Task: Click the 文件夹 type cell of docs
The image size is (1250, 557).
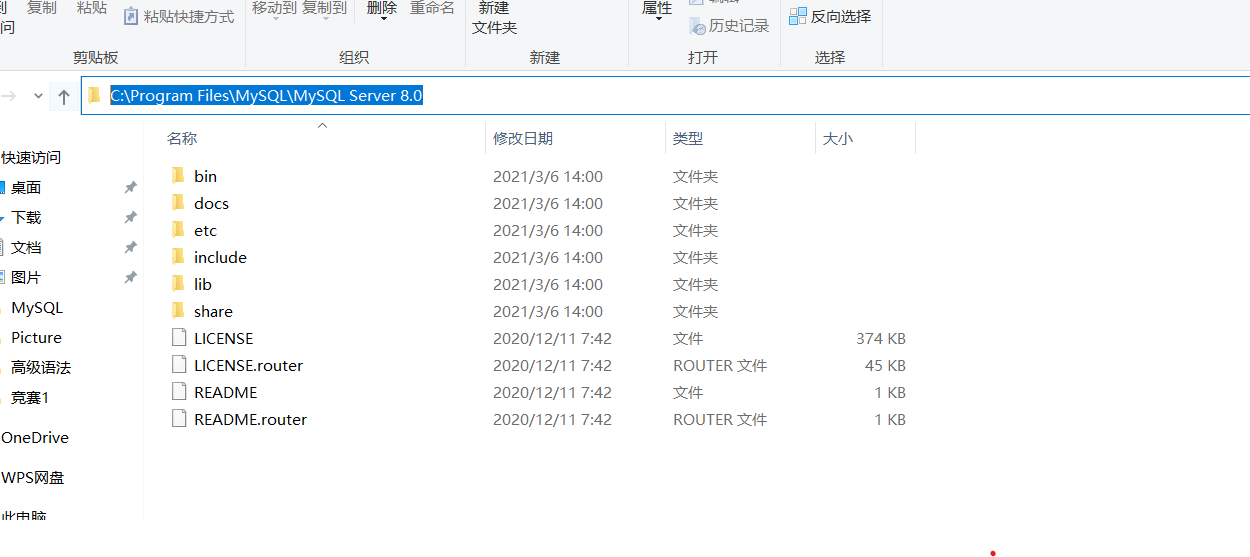Action: click(695, 204)
